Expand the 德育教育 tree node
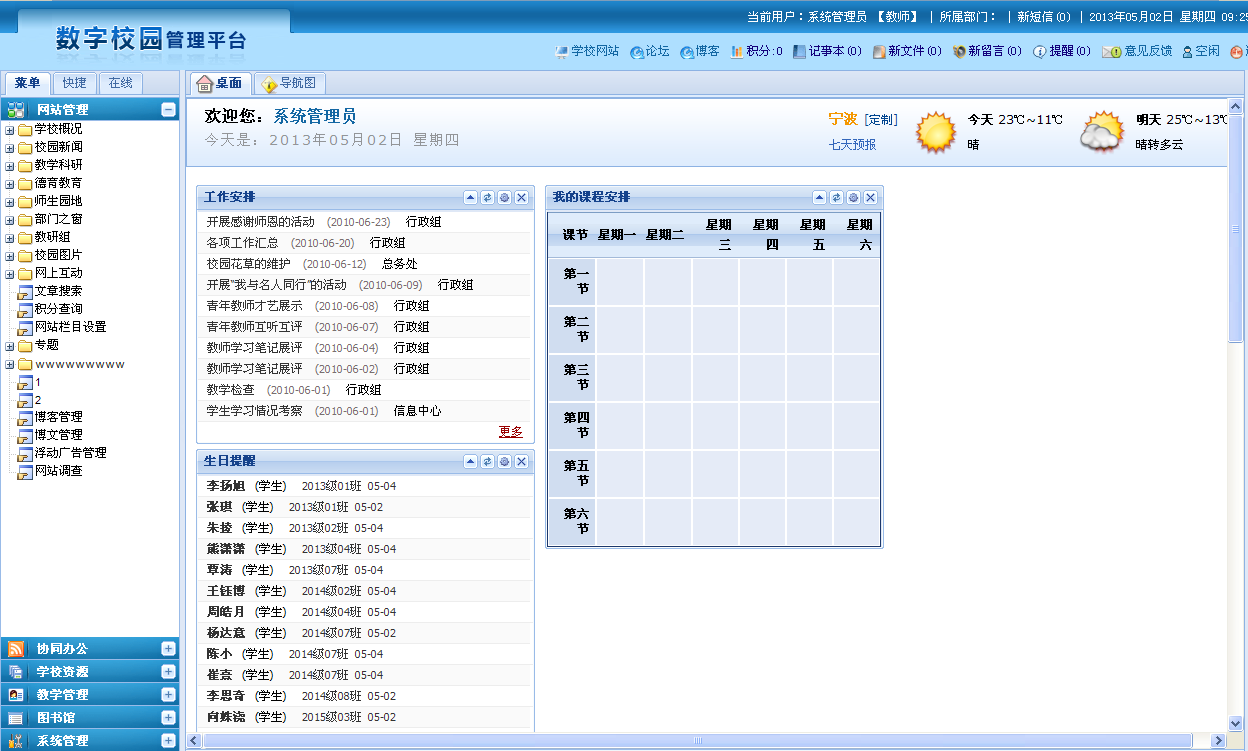The height and width of the screenshot is (751, 1248). 10,183
